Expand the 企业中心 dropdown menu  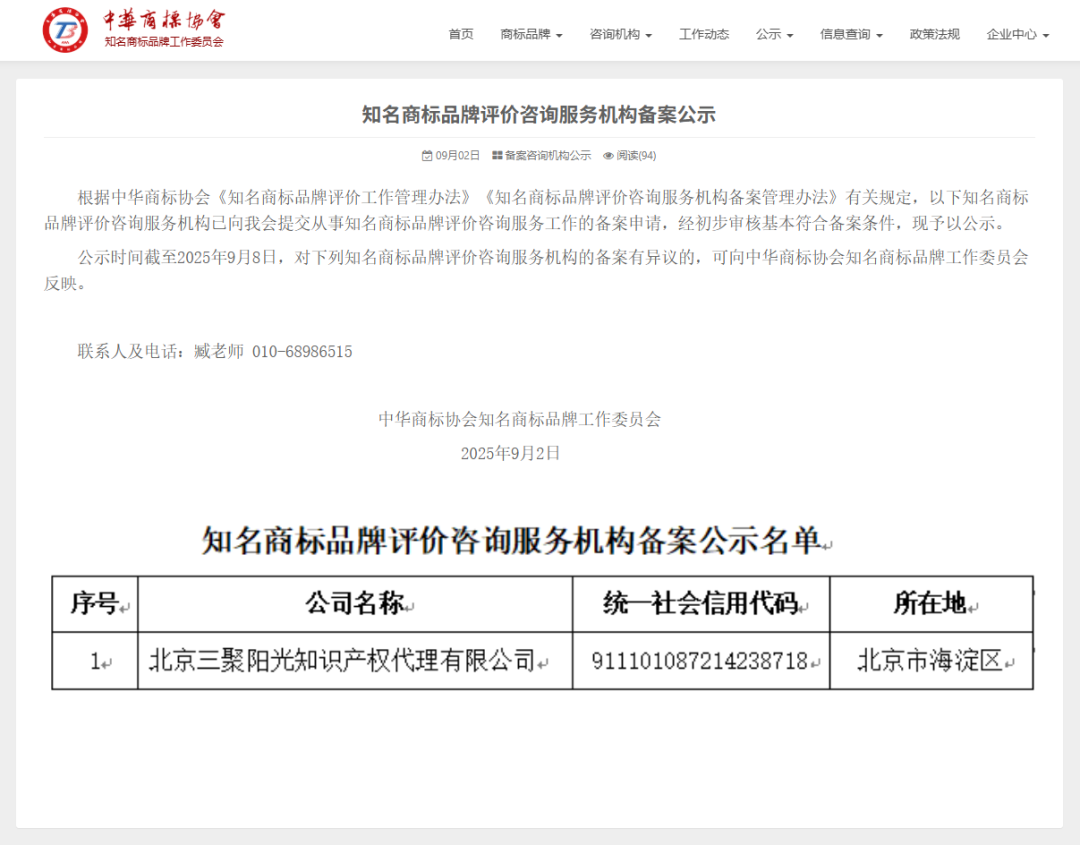click(x=1017, y=34)
